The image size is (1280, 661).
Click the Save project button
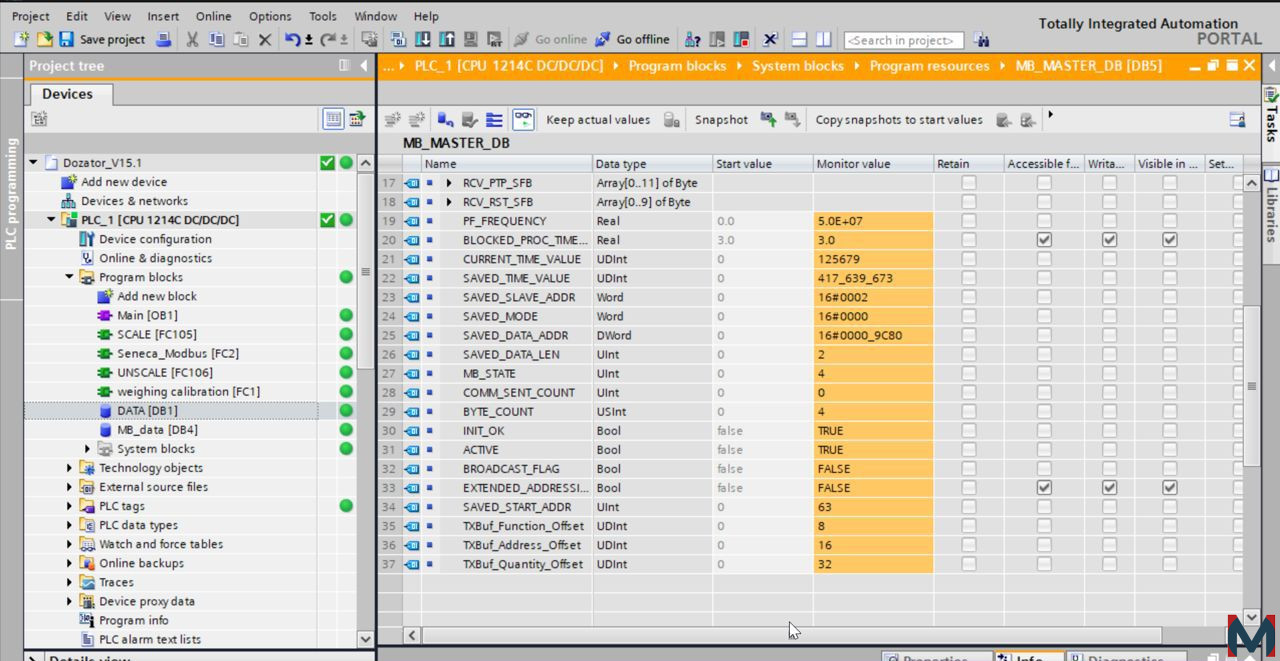click(x=102, y=39)
